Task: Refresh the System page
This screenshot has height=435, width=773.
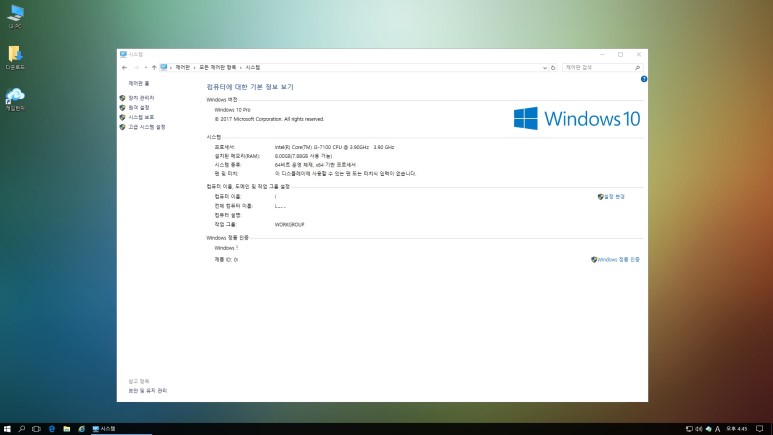Action: (x=553, y=68)
